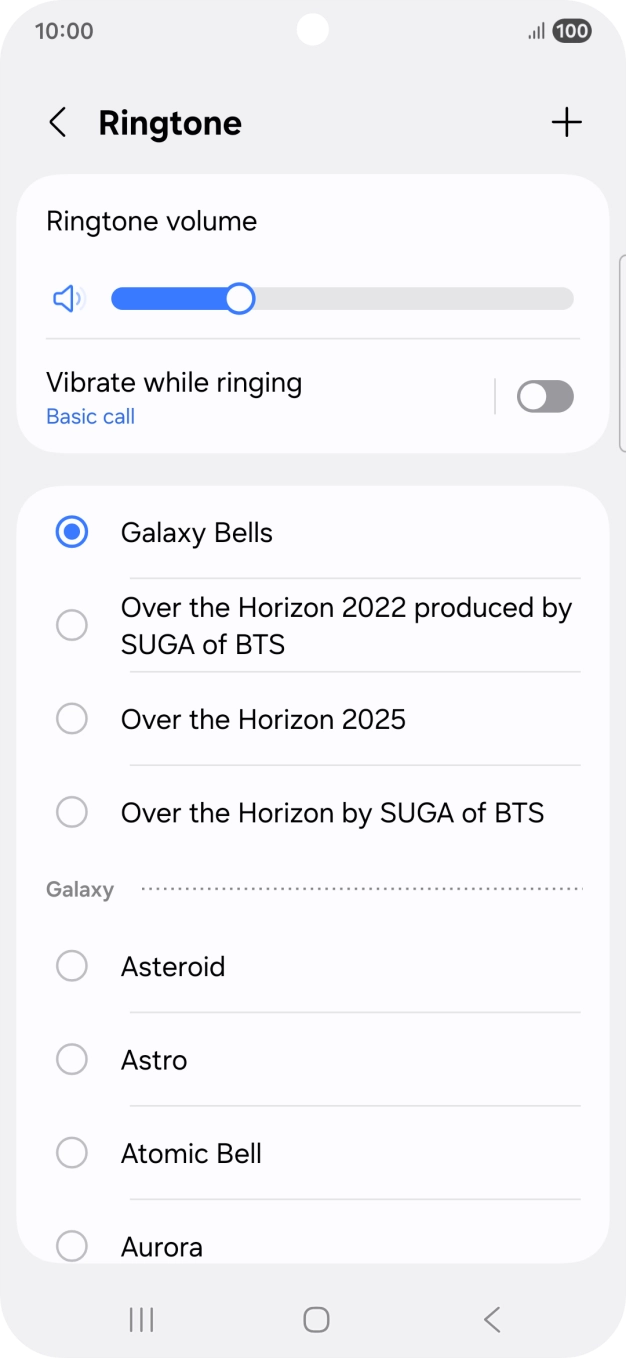
Task: Enable Vibrate while ringing
Action: [x=544, y=396]
